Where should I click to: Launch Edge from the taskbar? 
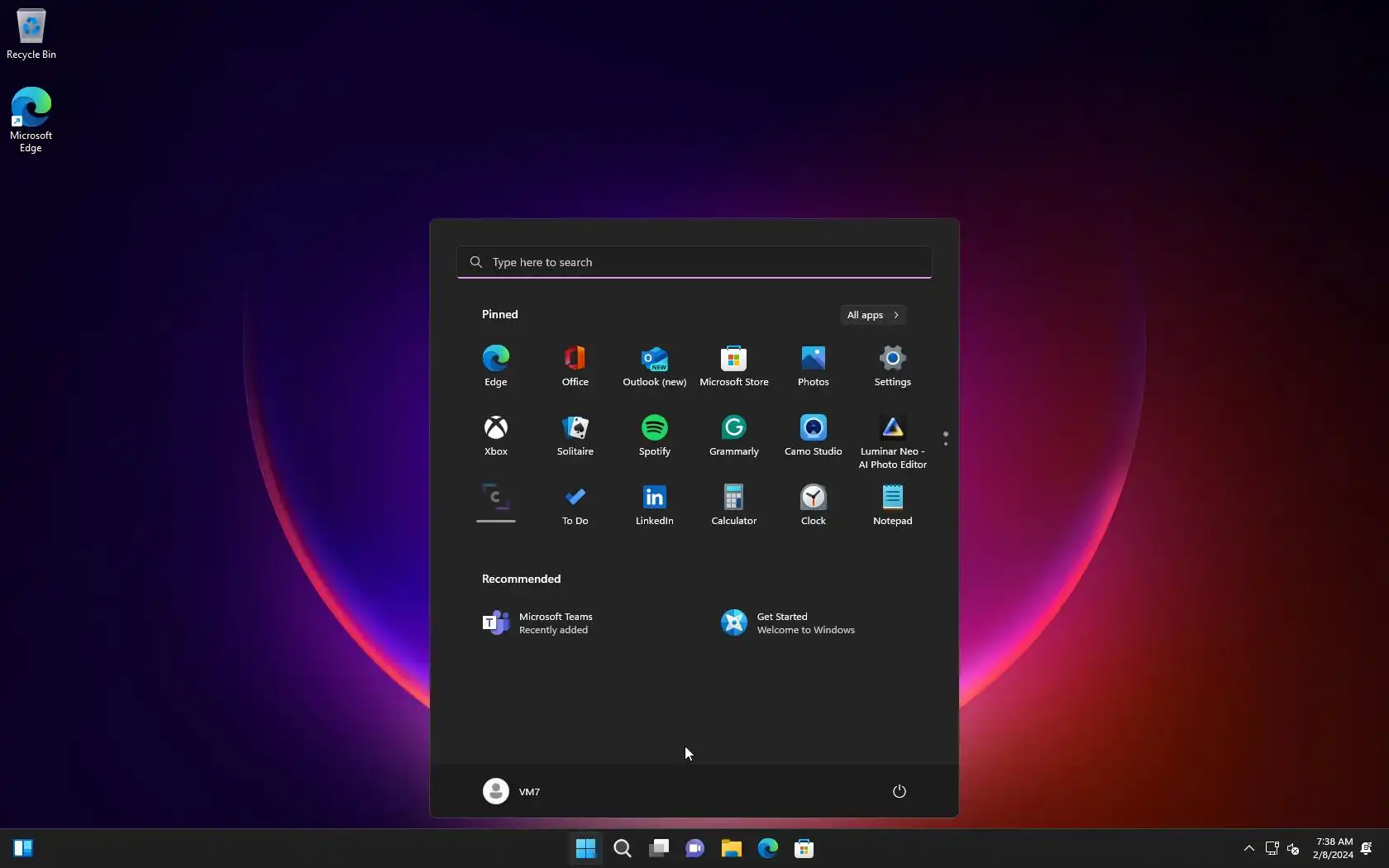(768, 848)
